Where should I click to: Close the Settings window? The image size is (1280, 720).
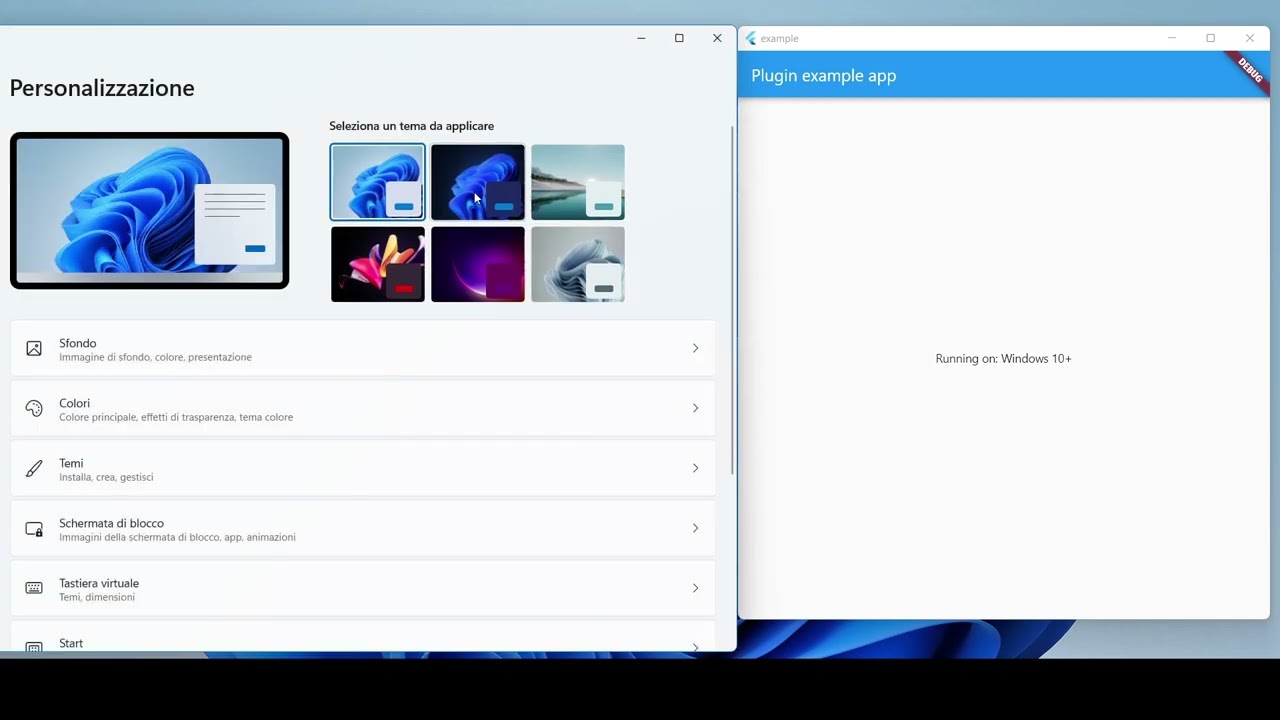tap(717, 38)
